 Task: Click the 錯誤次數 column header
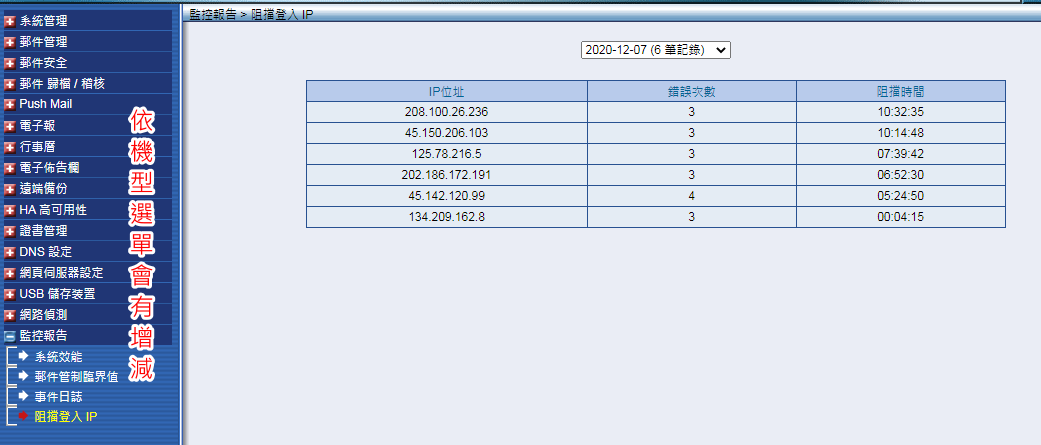click(691, 91)
